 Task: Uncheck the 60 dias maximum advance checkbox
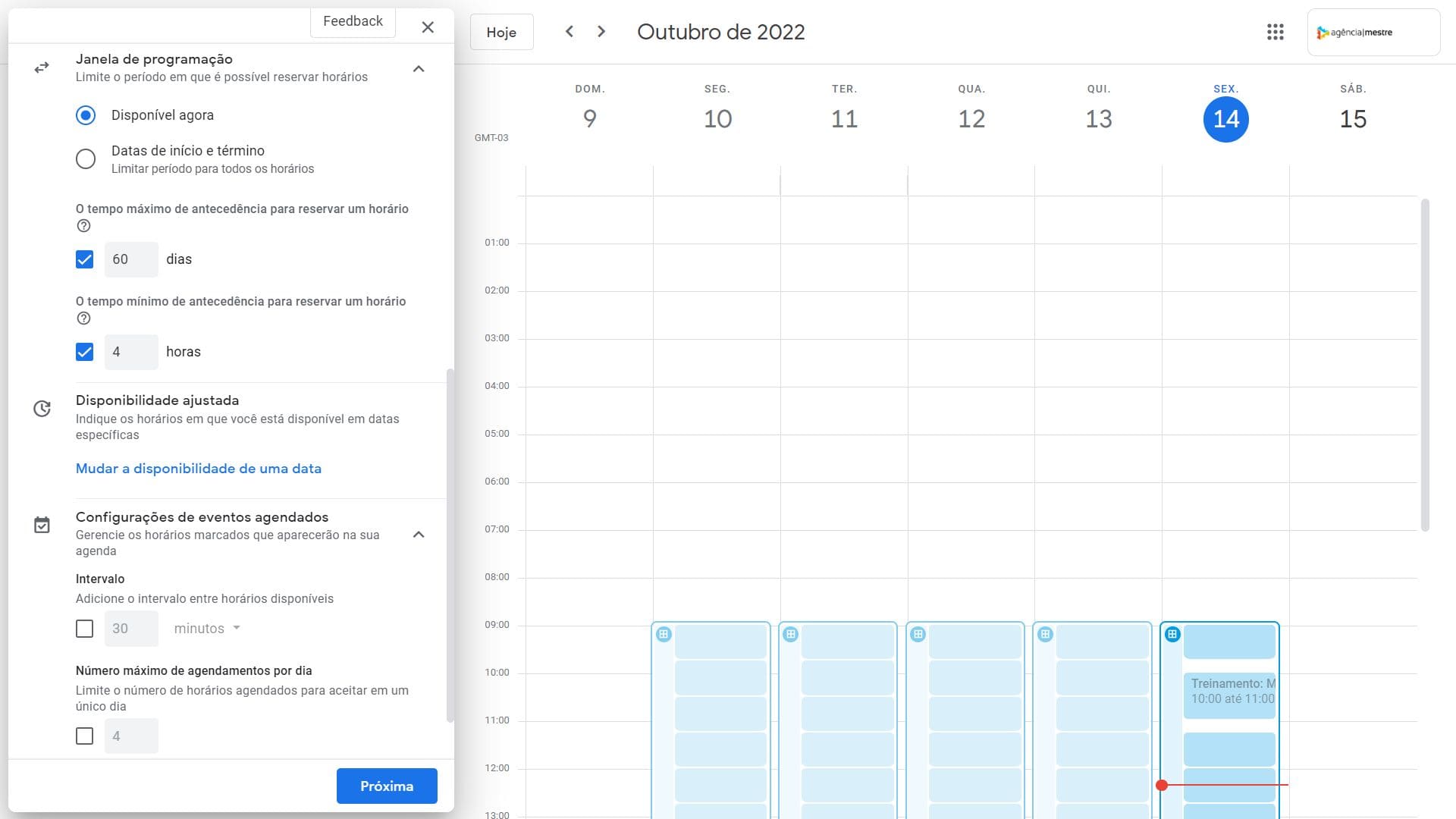[85, 259]
